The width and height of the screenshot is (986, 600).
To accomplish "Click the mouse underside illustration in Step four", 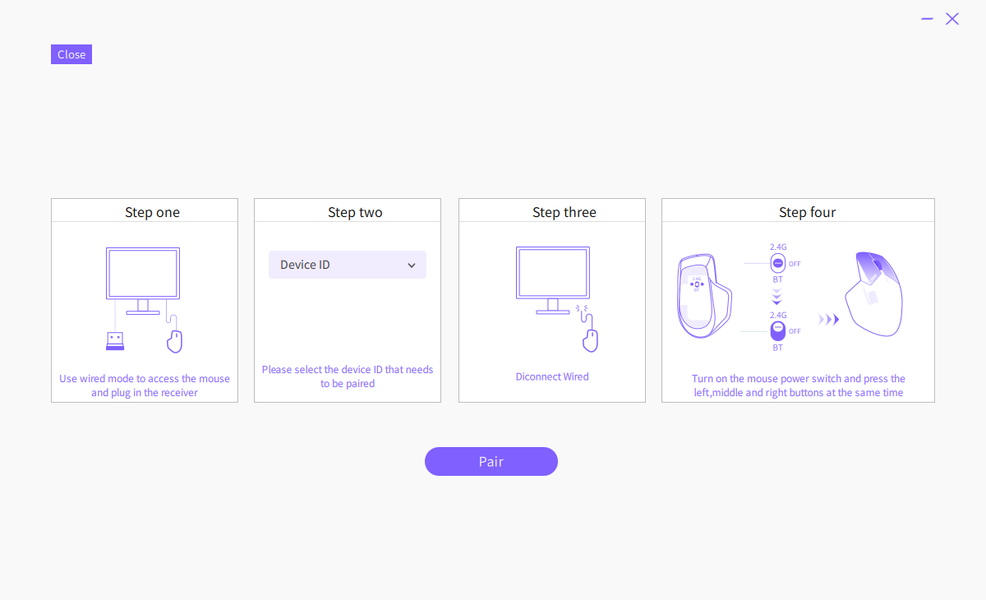I will point(704,296).
